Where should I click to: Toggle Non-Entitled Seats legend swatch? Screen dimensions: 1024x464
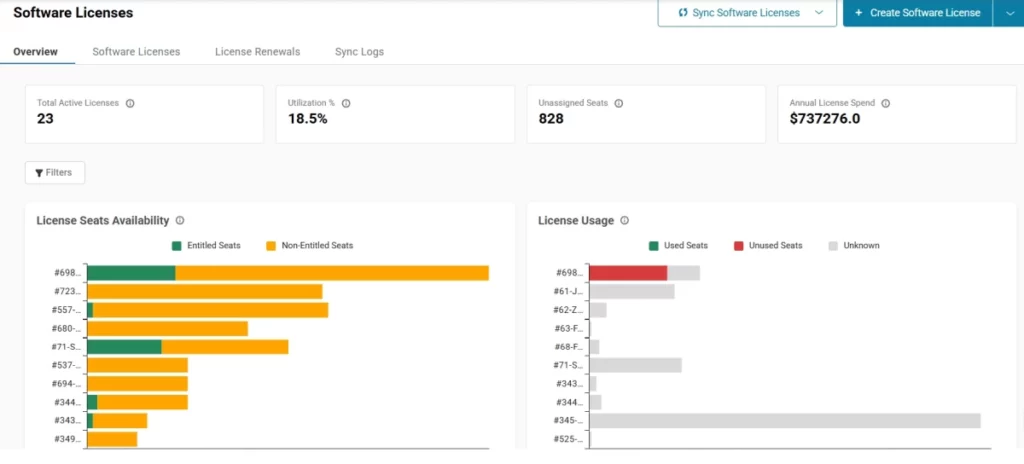271,246
